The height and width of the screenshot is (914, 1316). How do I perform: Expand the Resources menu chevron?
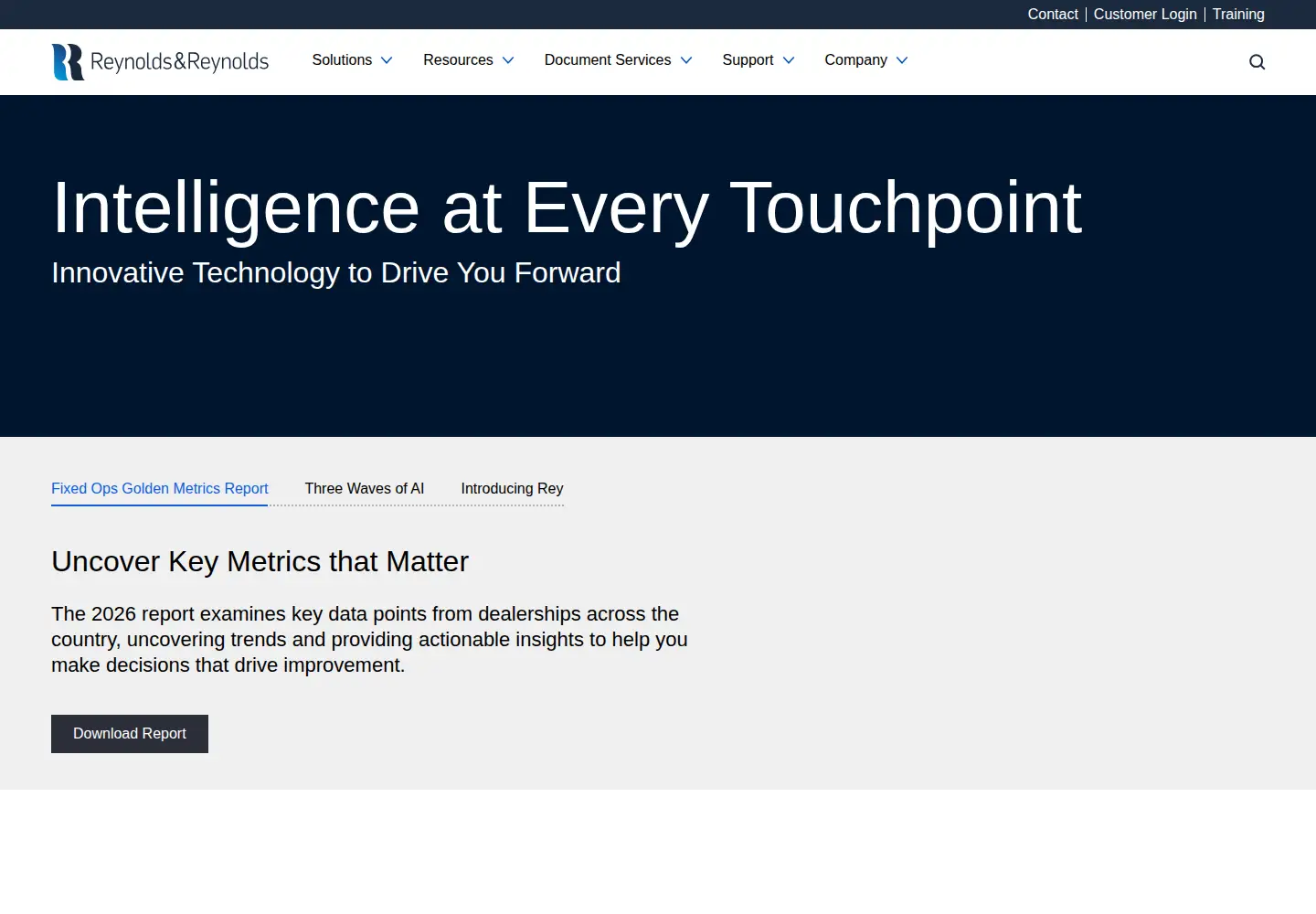point(508,60)
